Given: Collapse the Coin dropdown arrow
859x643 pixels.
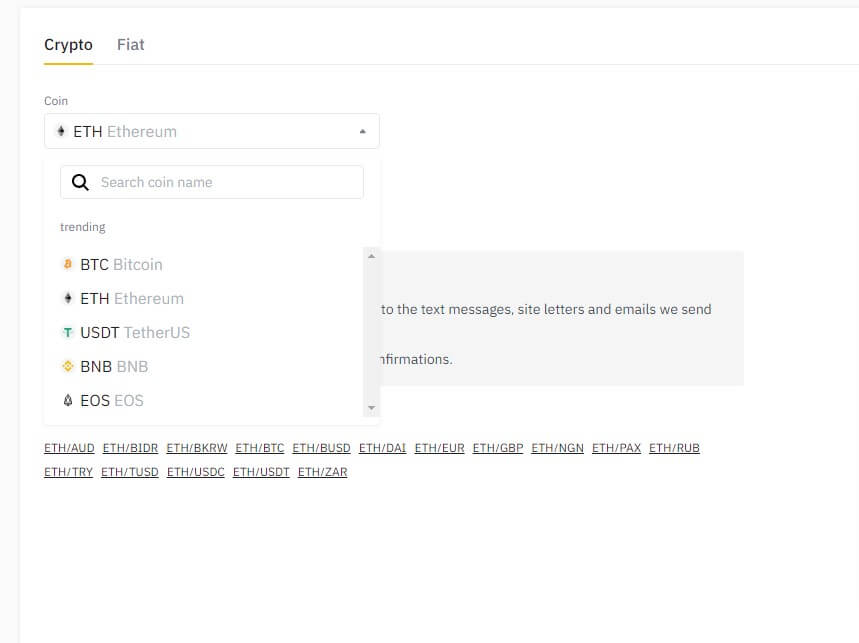Looking at the screenshot, I should (x=363, y=132).
